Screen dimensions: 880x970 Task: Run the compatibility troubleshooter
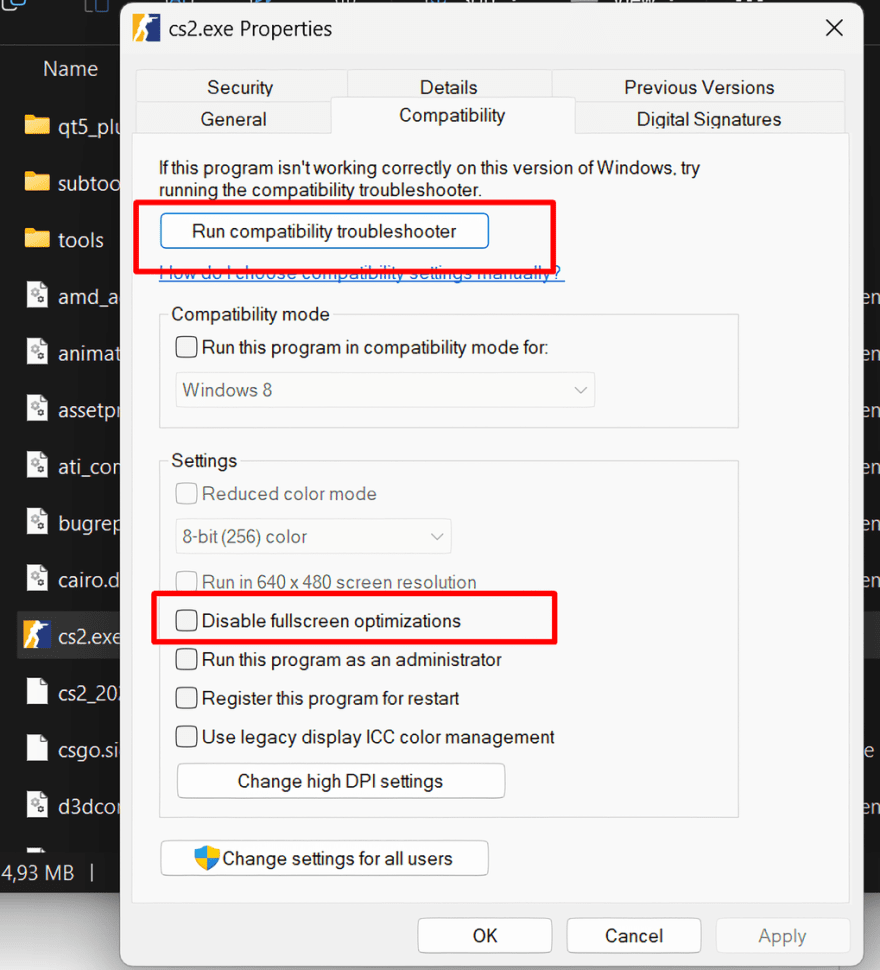click(x=323, y=230)
